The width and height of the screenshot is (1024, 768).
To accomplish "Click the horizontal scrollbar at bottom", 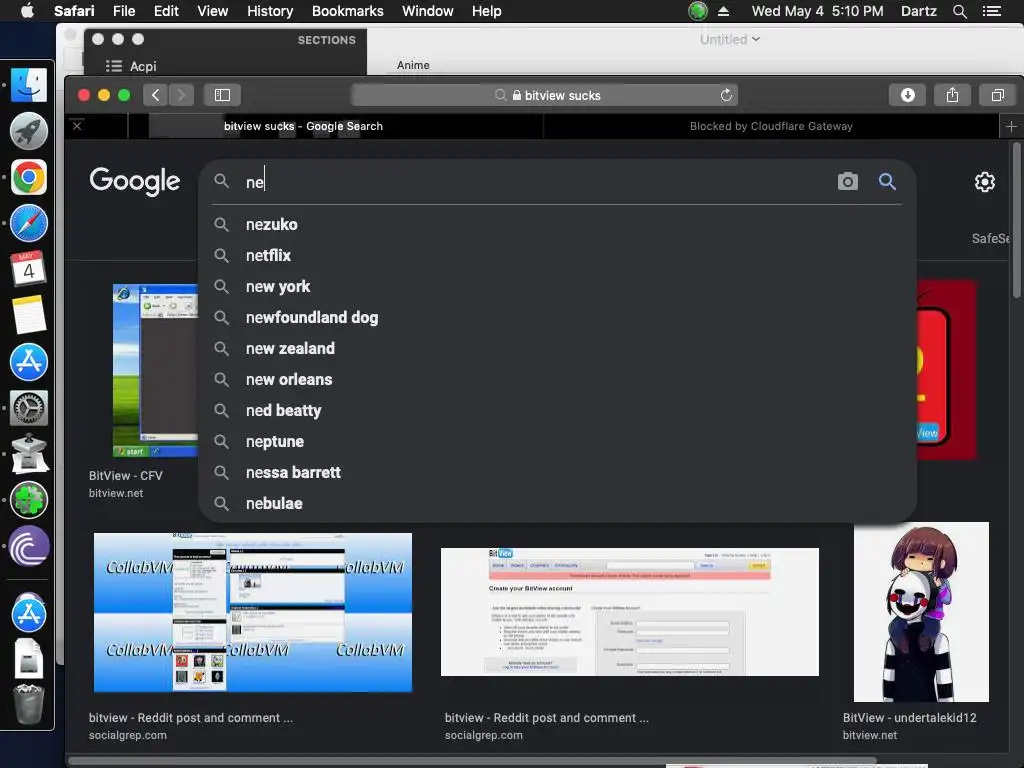I will point(472,761).
